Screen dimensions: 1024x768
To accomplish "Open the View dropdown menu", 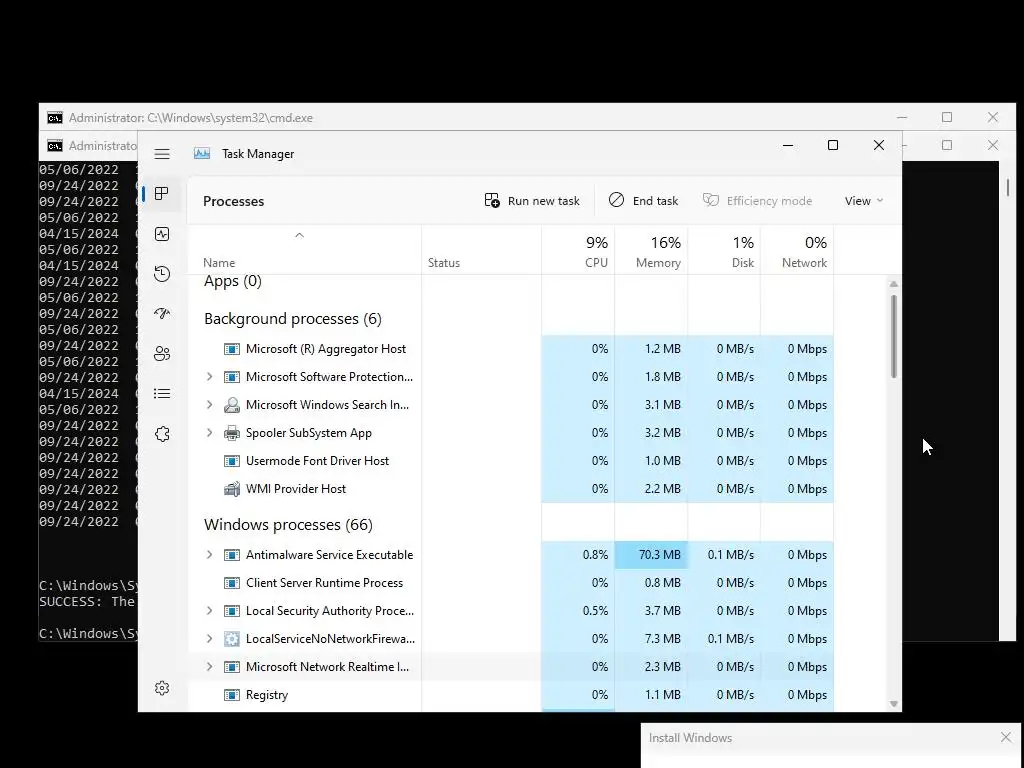I will [863, 201].
